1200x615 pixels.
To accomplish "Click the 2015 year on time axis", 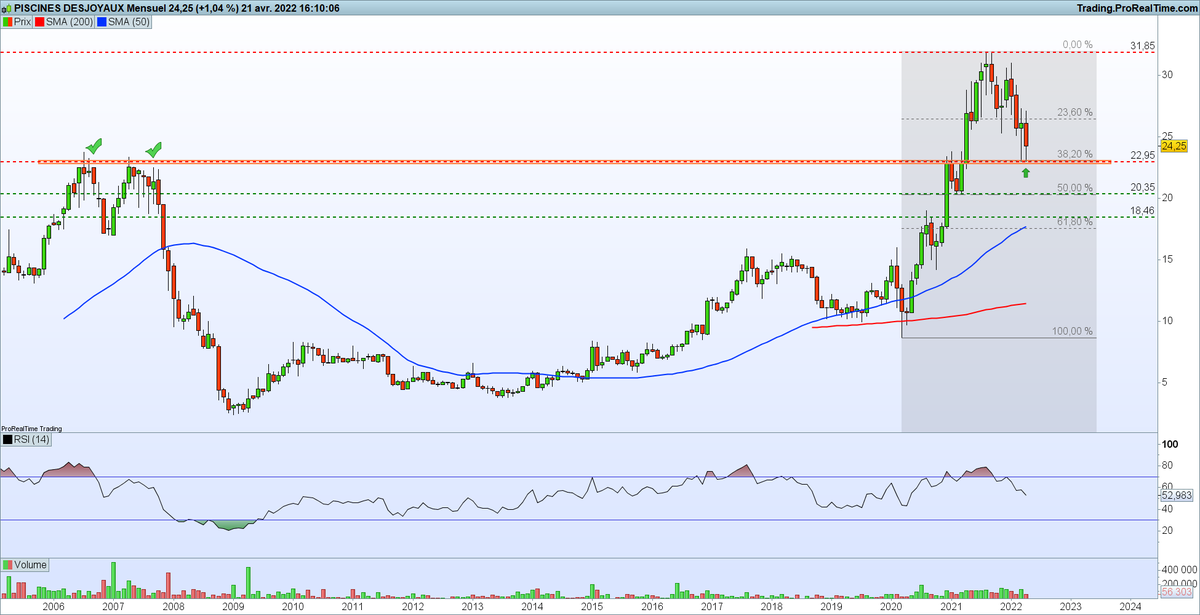I will (x=591, y=607).
